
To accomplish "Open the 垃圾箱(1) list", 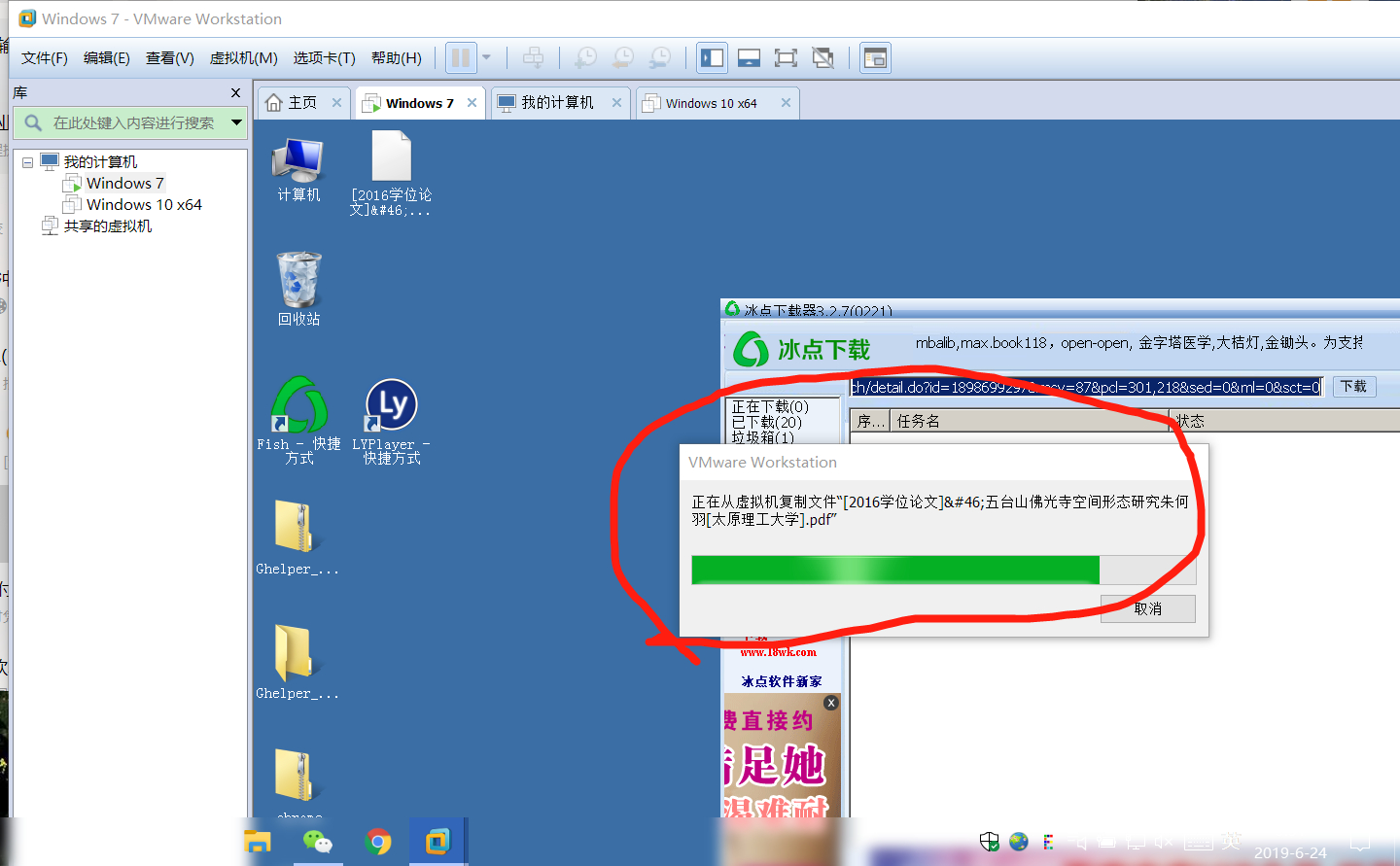I will [763, 437].
